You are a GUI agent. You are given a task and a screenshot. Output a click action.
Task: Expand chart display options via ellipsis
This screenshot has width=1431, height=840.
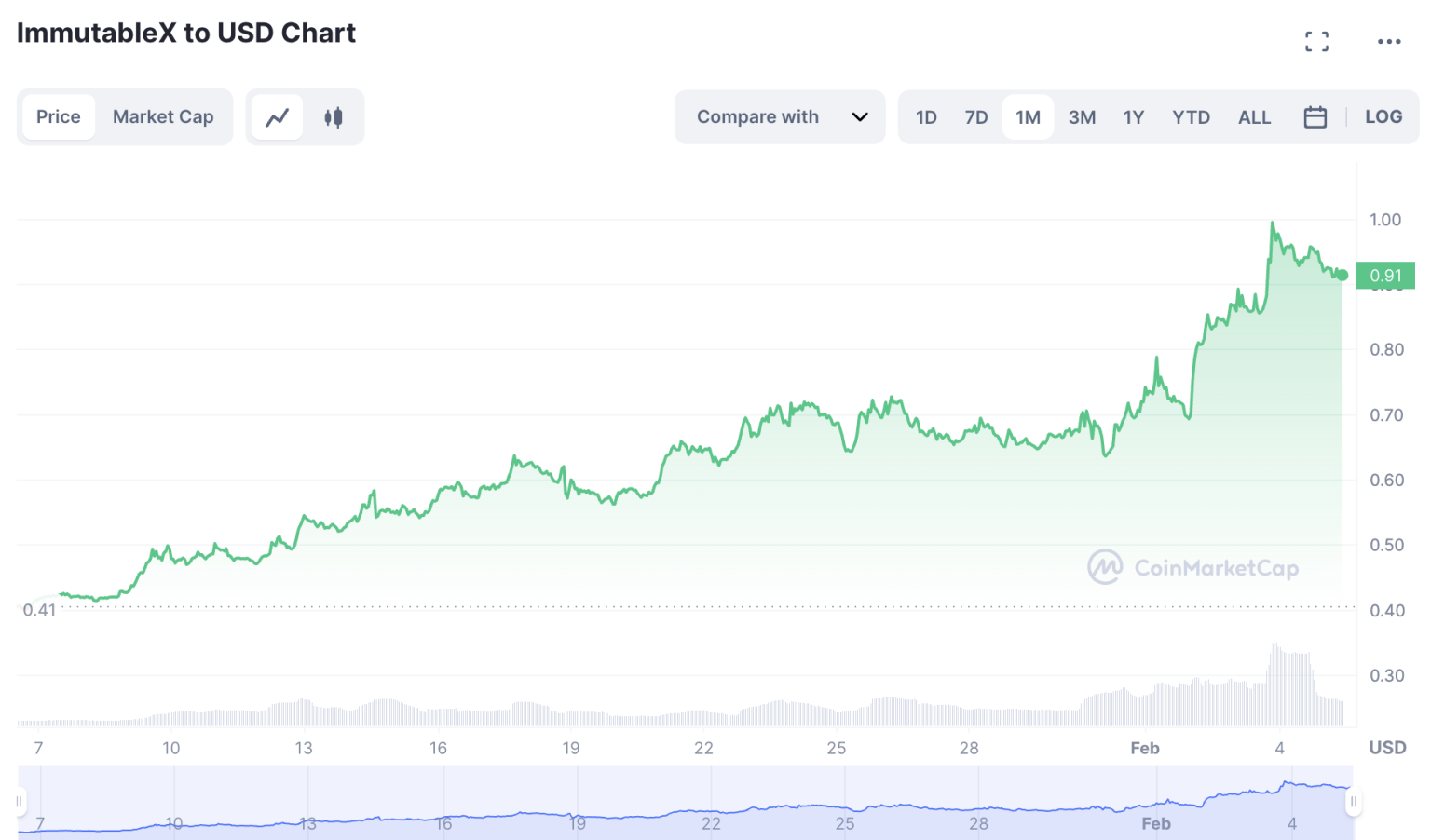pyautogui.click(x=1389, y=41)
